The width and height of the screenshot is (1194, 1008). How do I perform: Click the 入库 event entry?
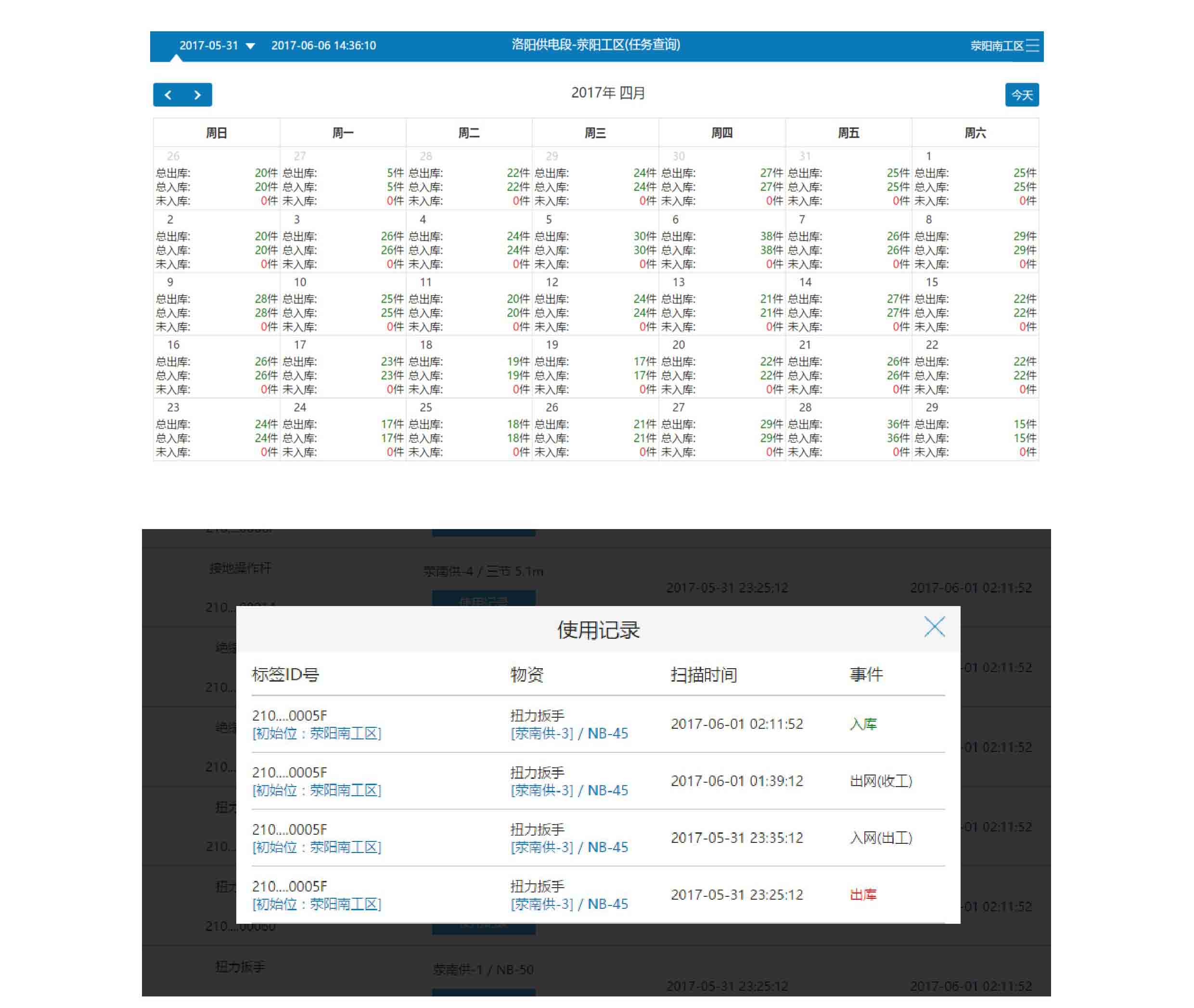pyautogui.click(x=862, y=724)
